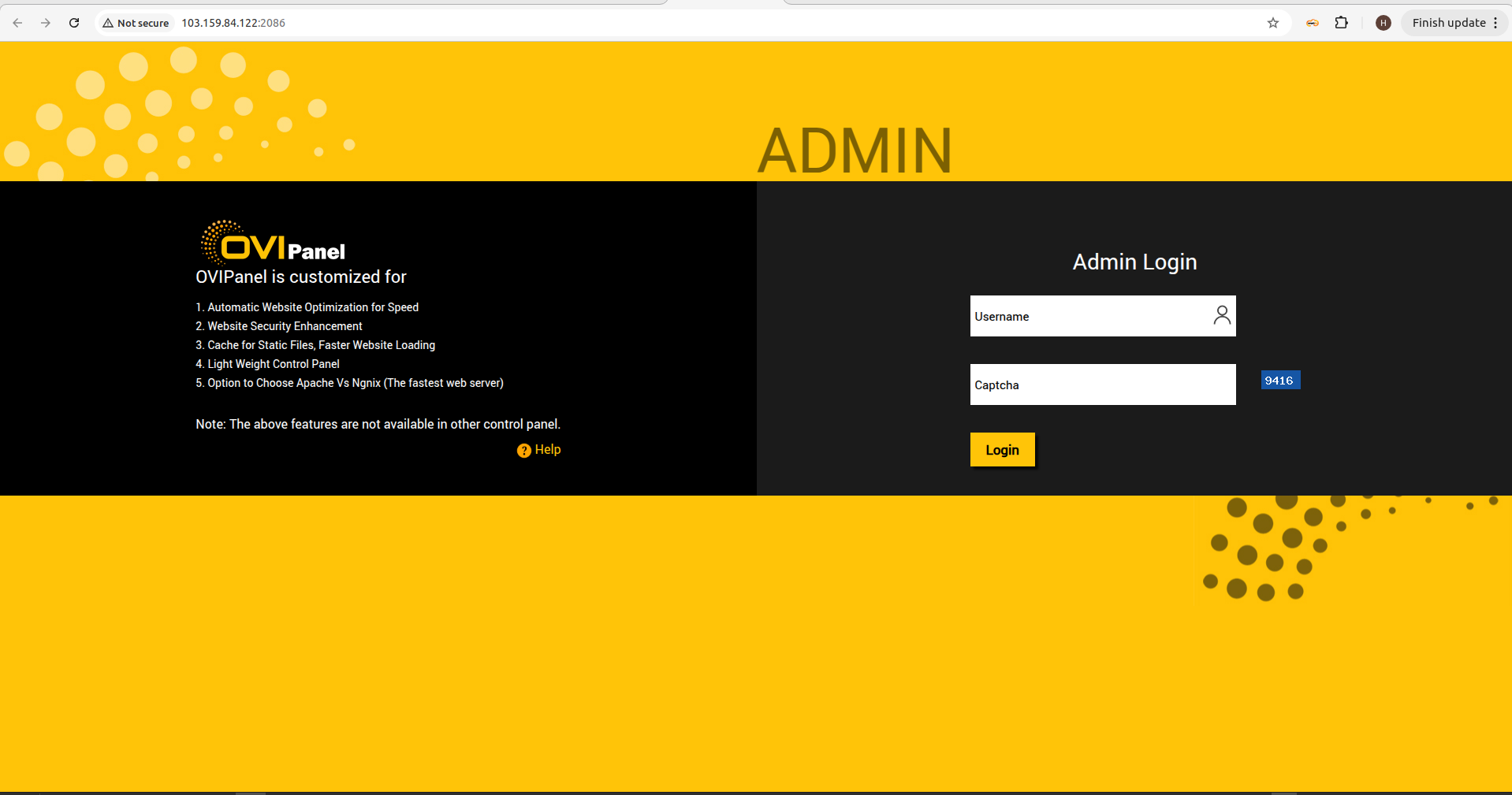
Task: Click the browser forward arrow
Action: [x=46, y=23]
